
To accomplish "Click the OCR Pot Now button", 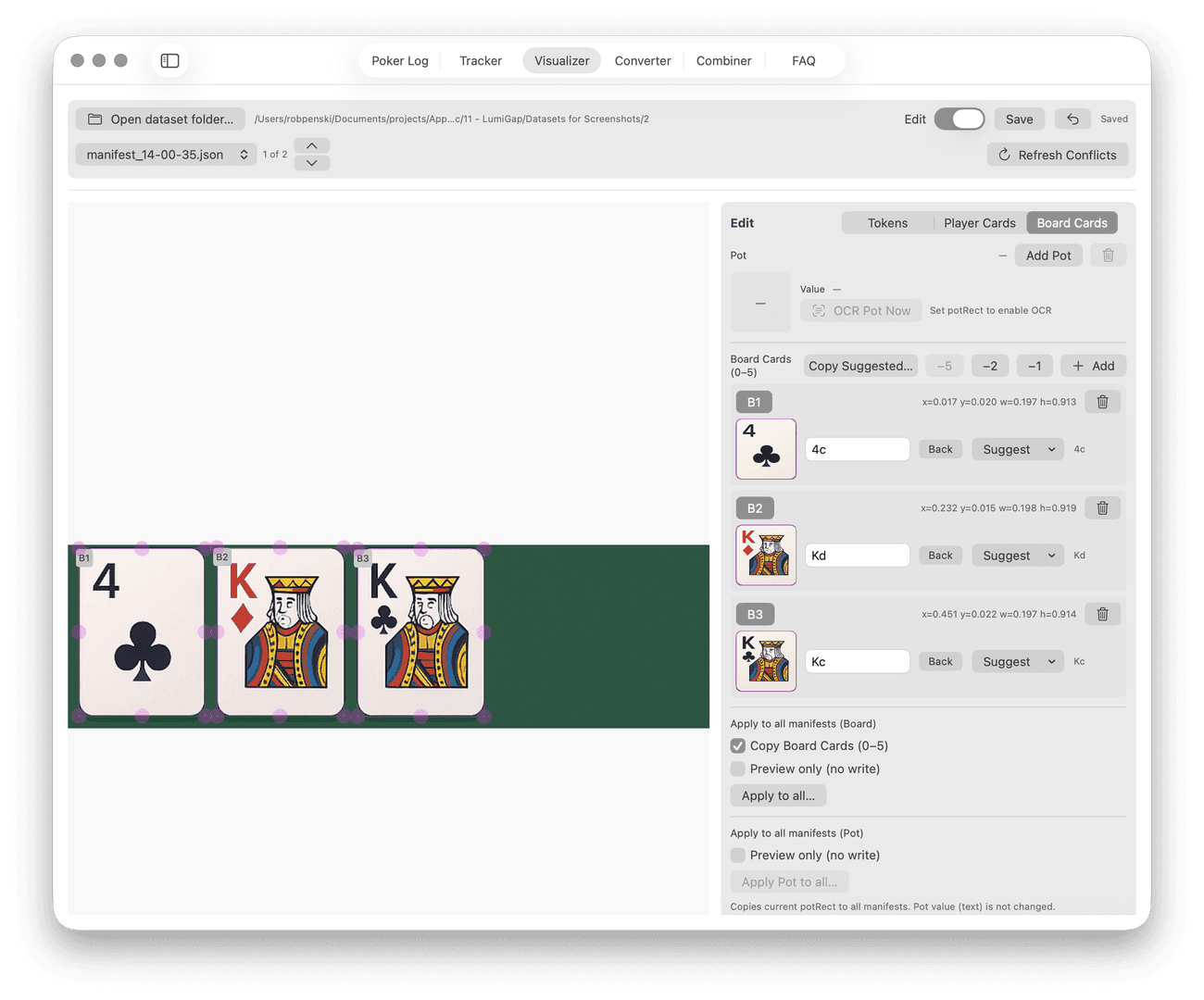I will [861, 311].
